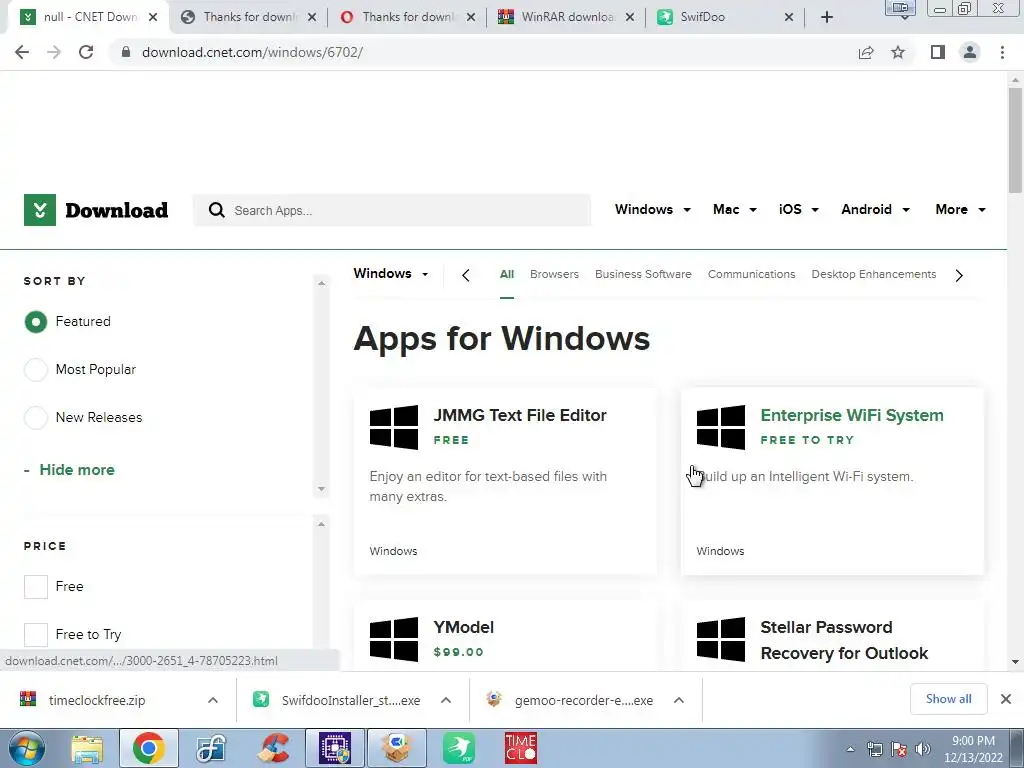Check the Free price filter
Viewport: 1024px width, 768px height.
(x=36, y=586)
